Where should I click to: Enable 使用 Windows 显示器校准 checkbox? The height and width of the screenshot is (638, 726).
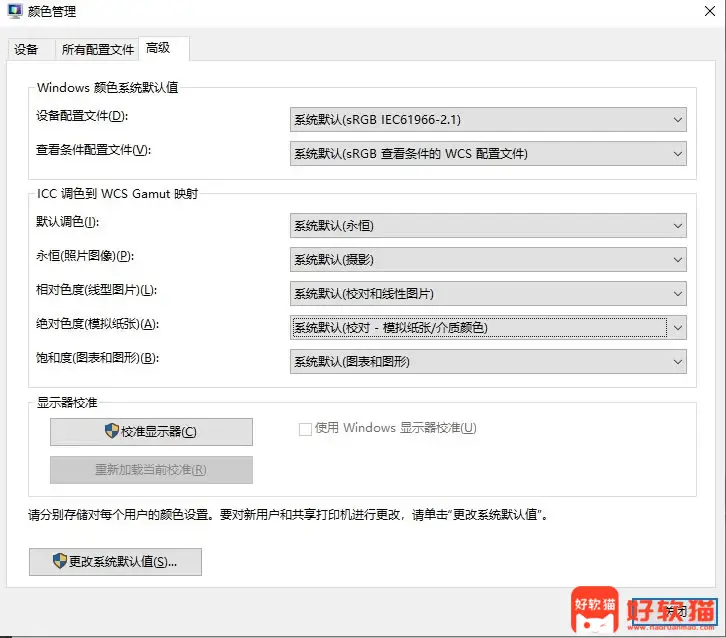(x=305, y=429)
